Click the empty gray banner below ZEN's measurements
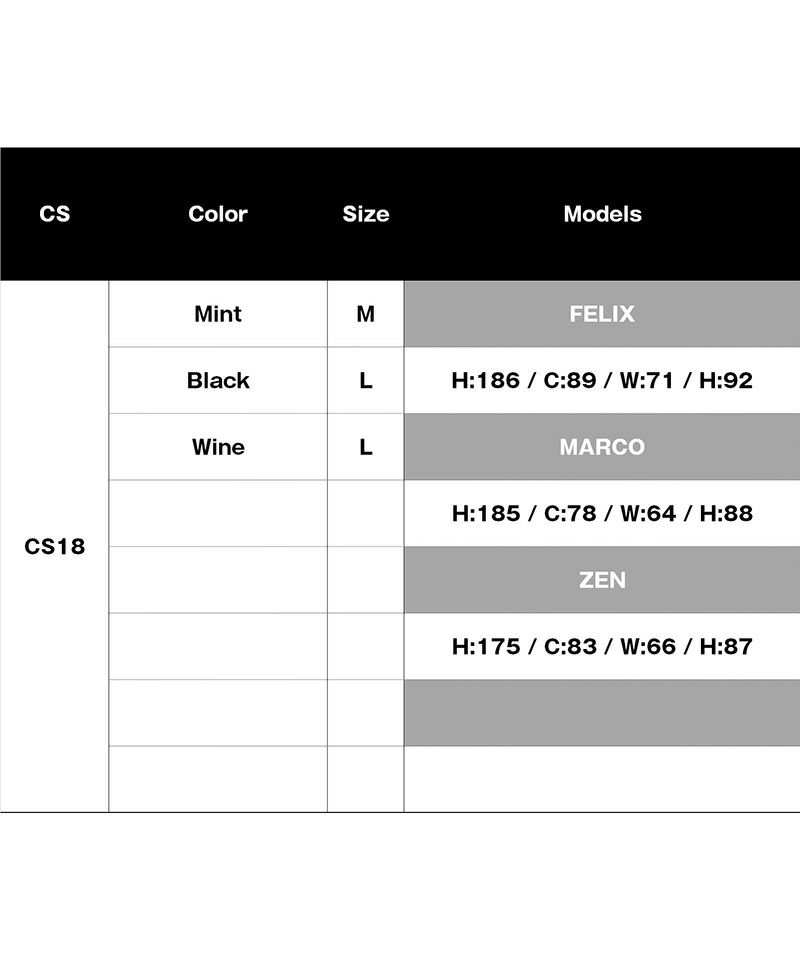Image resolution: width=800 pixels, height=960 pixels. click(602, 713)
